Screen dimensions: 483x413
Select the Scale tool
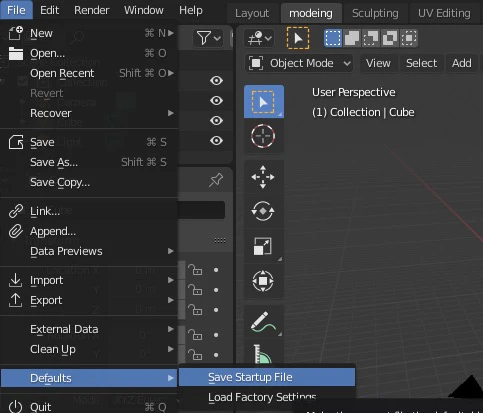click(x=263, y=246)
